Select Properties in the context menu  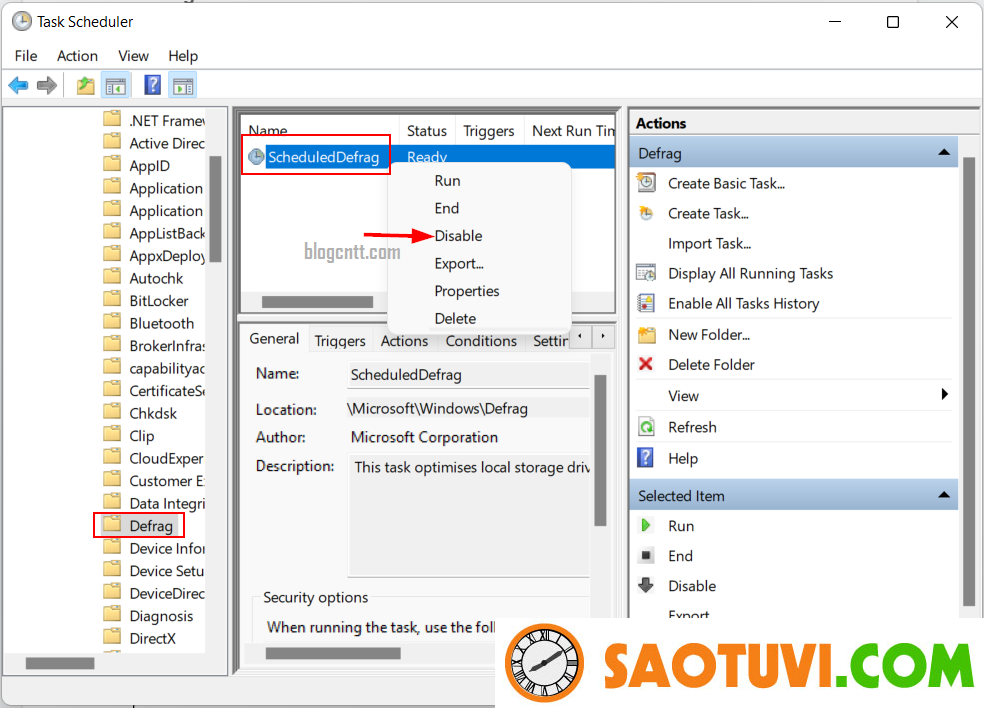(466, 291)
